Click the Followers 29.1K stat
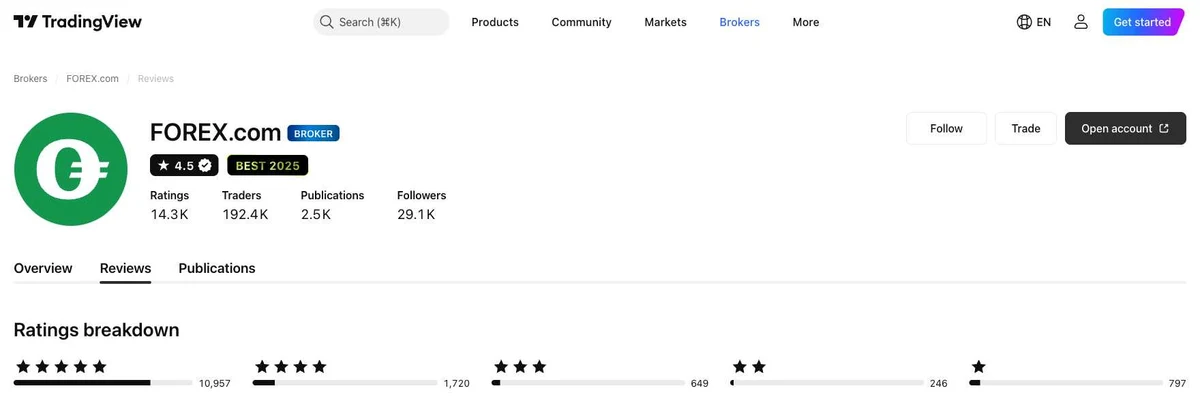The image size is (1200, 406). [421, 205]
